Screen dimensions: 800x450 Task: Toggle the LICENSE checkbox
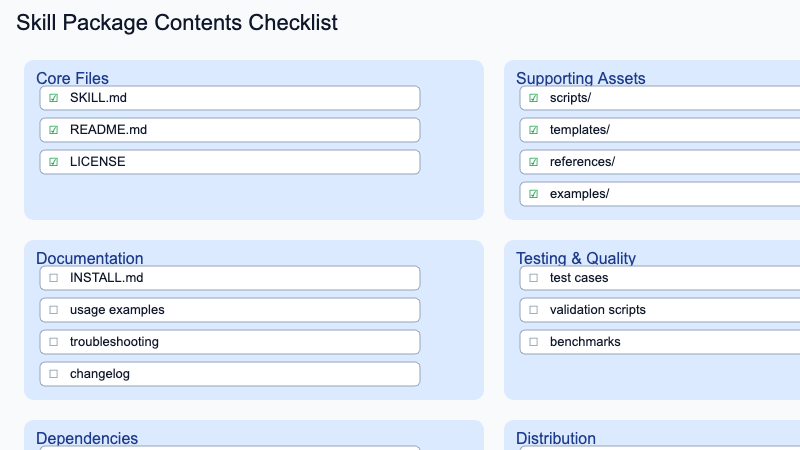[54, 162]
